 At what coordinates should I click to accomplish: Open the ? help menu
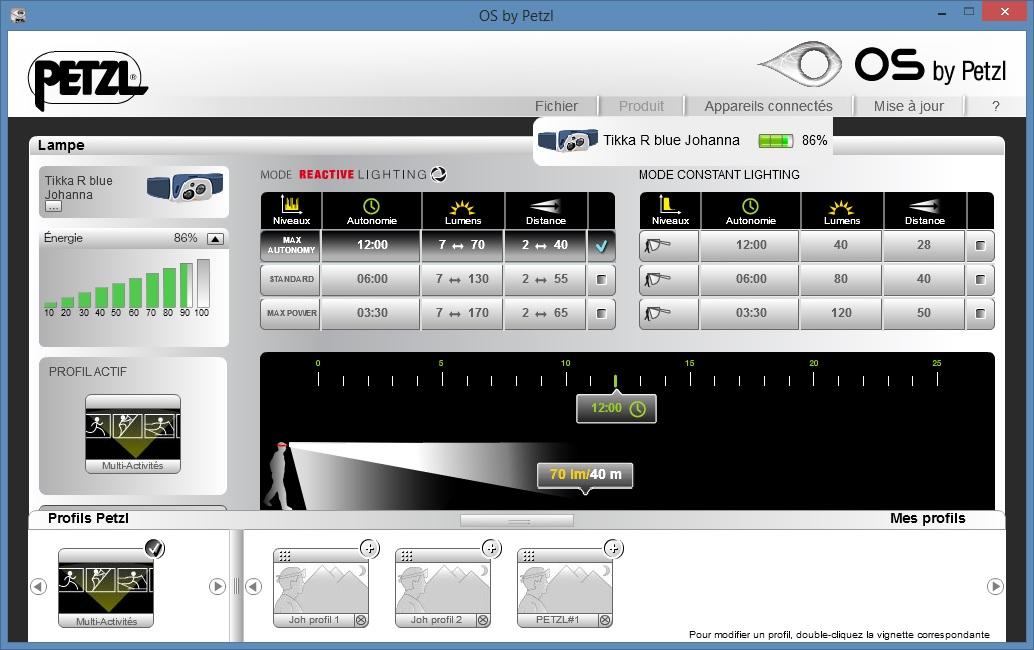point(996,106)
